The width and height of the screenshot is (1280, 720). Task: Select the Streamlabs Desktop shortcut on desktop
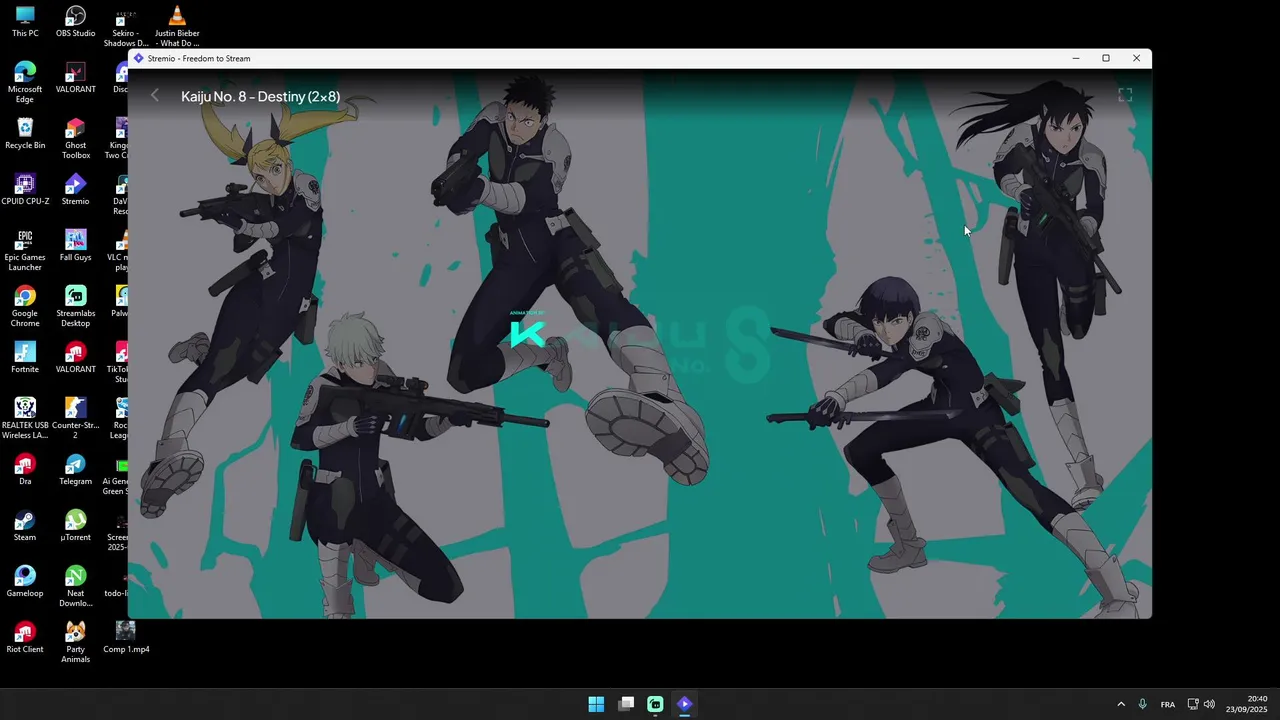(x=75, y=307)
